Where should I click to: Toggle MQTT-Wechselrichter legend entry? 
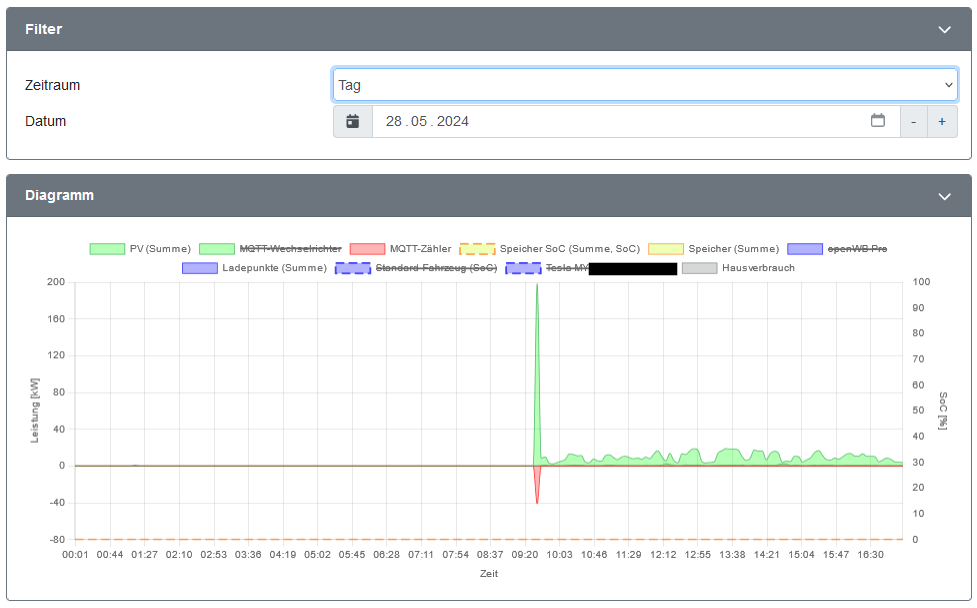270,249
